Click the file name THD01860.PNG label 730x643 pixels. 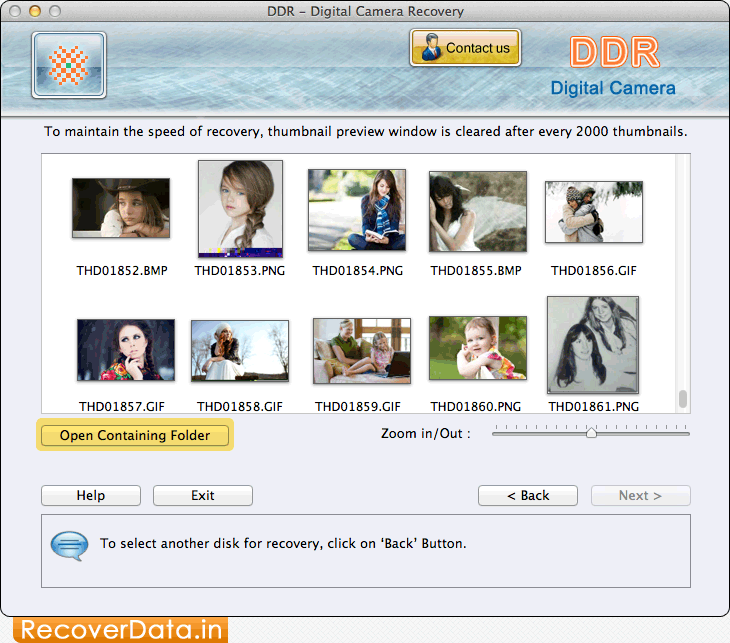(476, 406)
